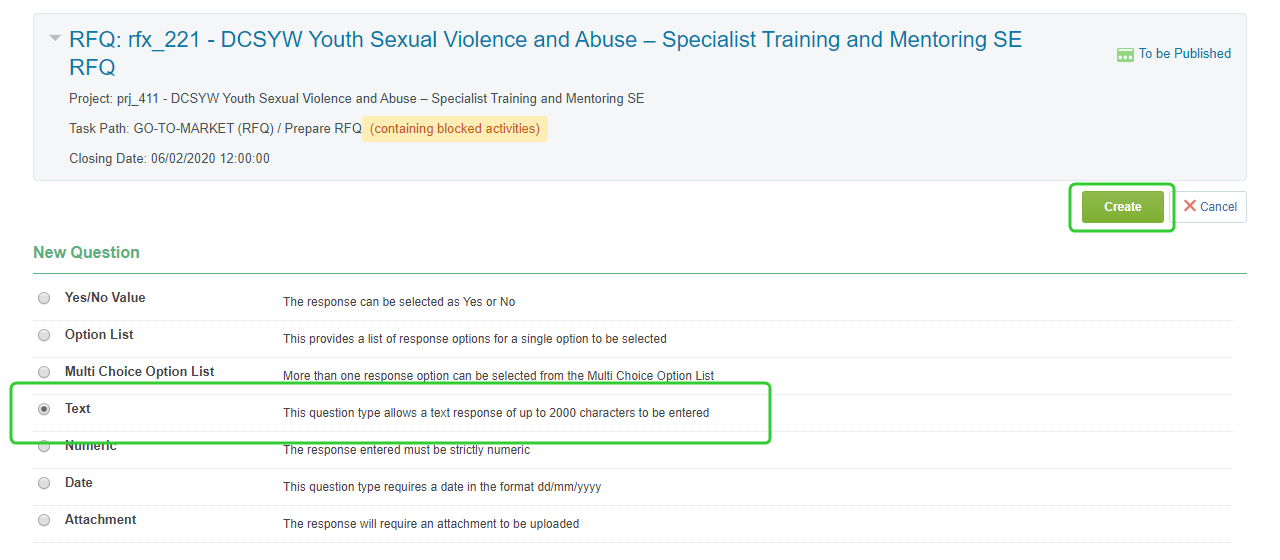Select the Attachment radio button
Viewport: 1280px width, 560px height.
coord(44,520)
